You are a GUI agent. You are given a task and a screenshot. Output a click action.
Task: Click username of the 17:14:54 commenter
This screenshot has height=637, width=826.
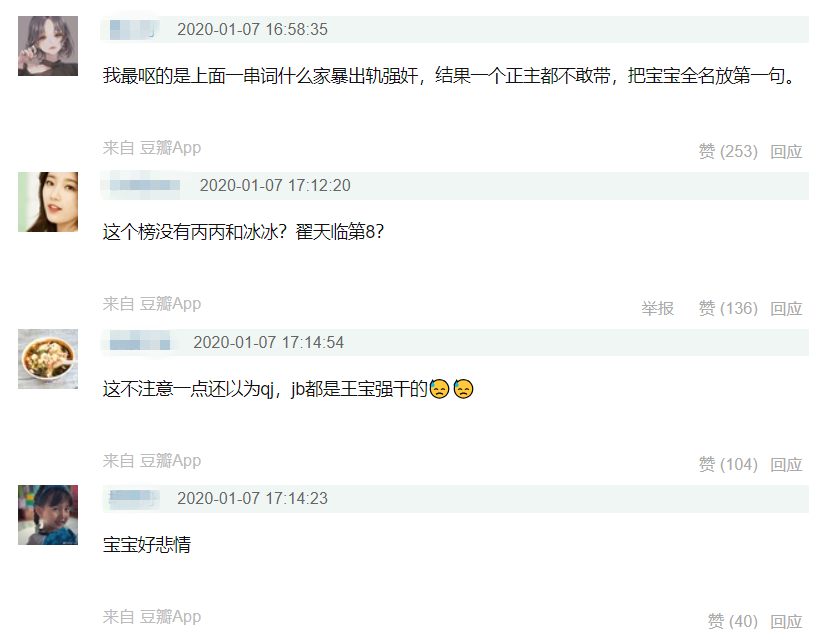click(140, 342)
